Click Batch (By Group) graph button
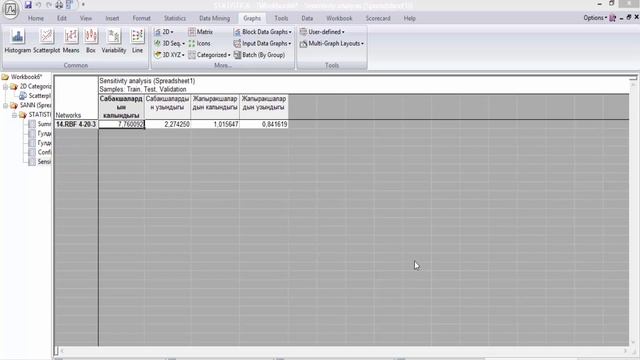Image resolution: width=640 pixels, height=360 pixels. point(259,55)
